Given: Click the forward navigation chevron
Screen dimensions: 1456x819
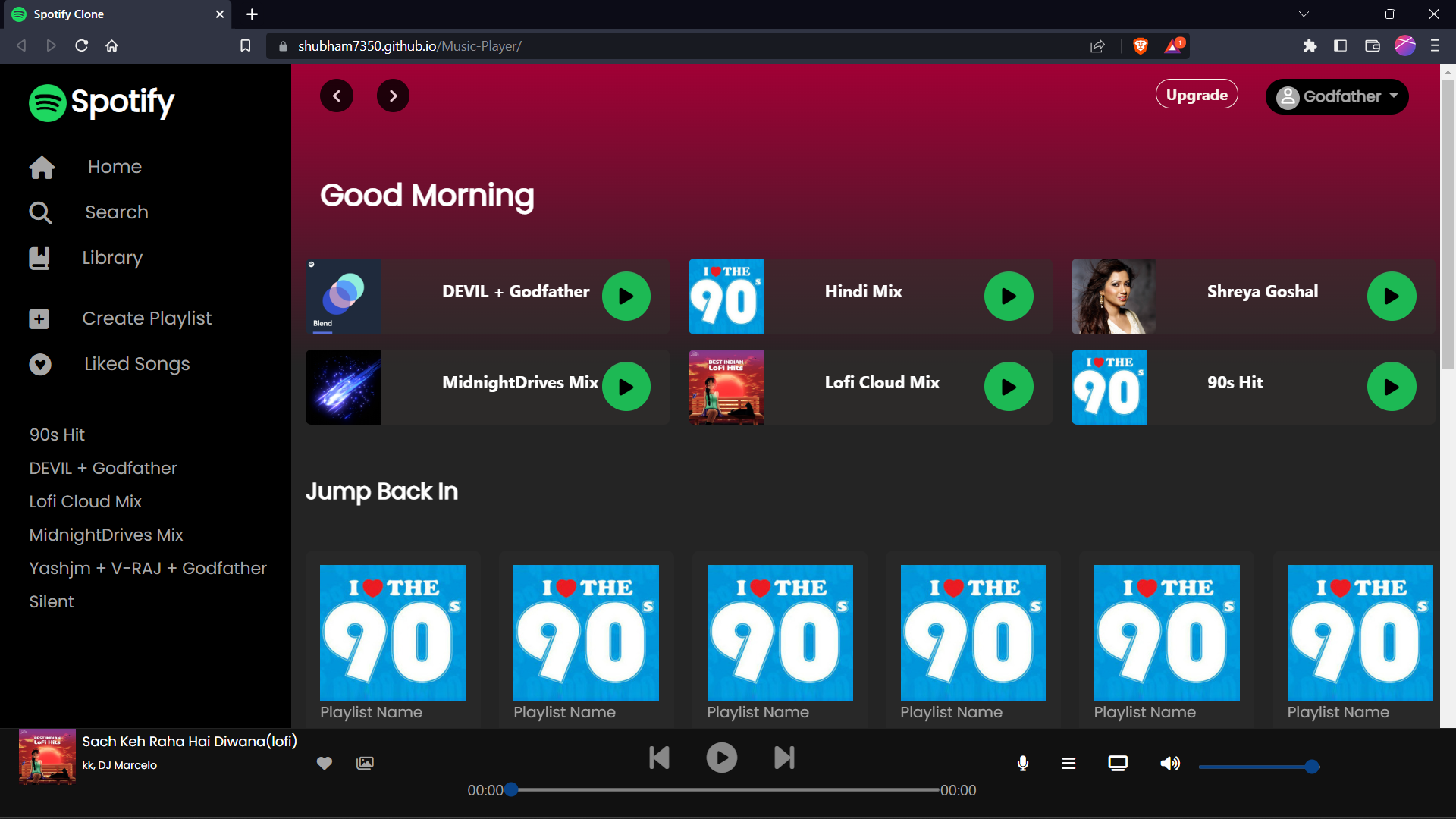Looking at the screenshot, I should point(393,96).
